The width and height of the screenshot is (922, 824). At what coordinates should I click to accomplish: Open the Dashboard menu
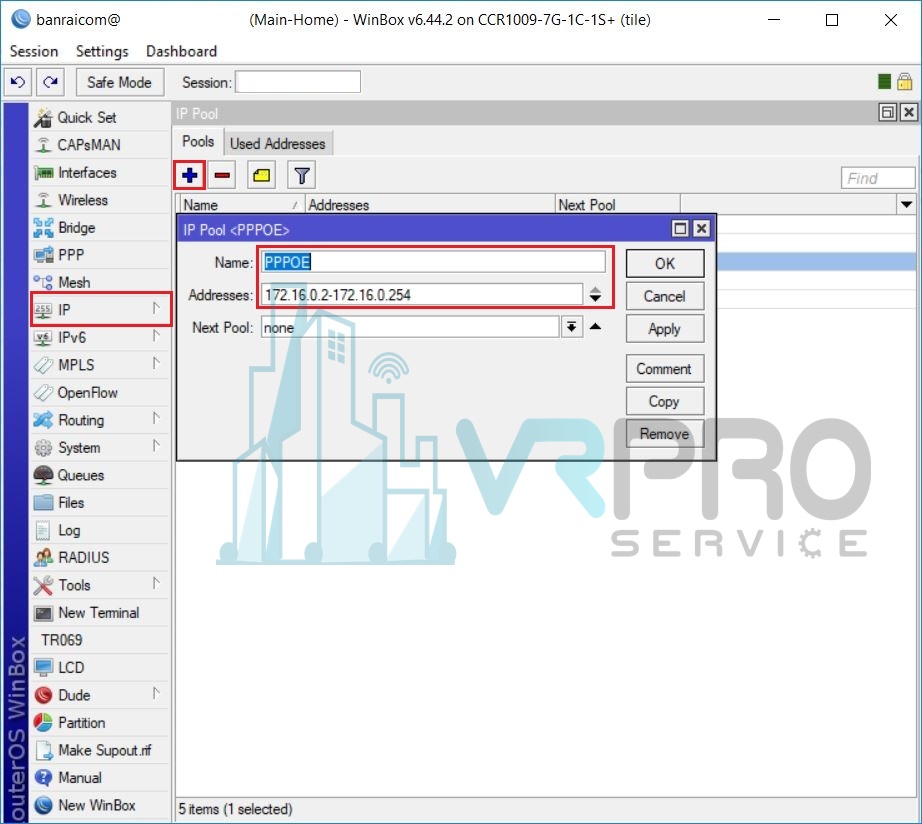181,52
